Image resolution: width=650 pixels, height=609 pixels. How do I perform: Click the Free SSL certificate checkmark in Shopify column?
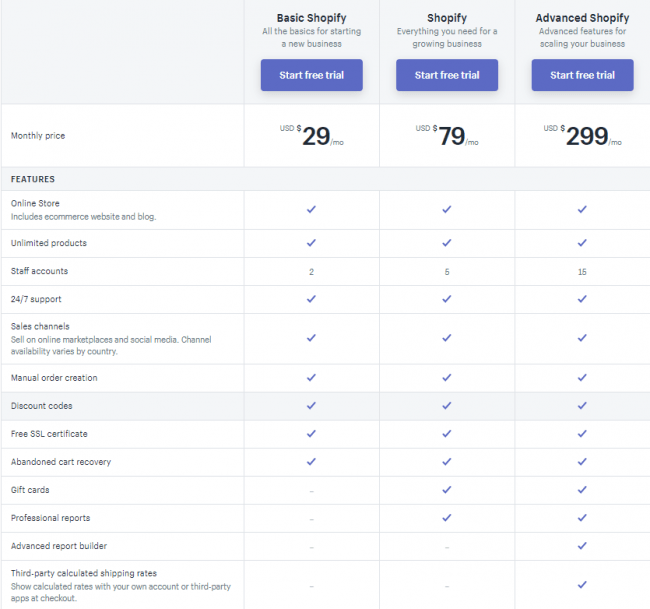point(447,434)
